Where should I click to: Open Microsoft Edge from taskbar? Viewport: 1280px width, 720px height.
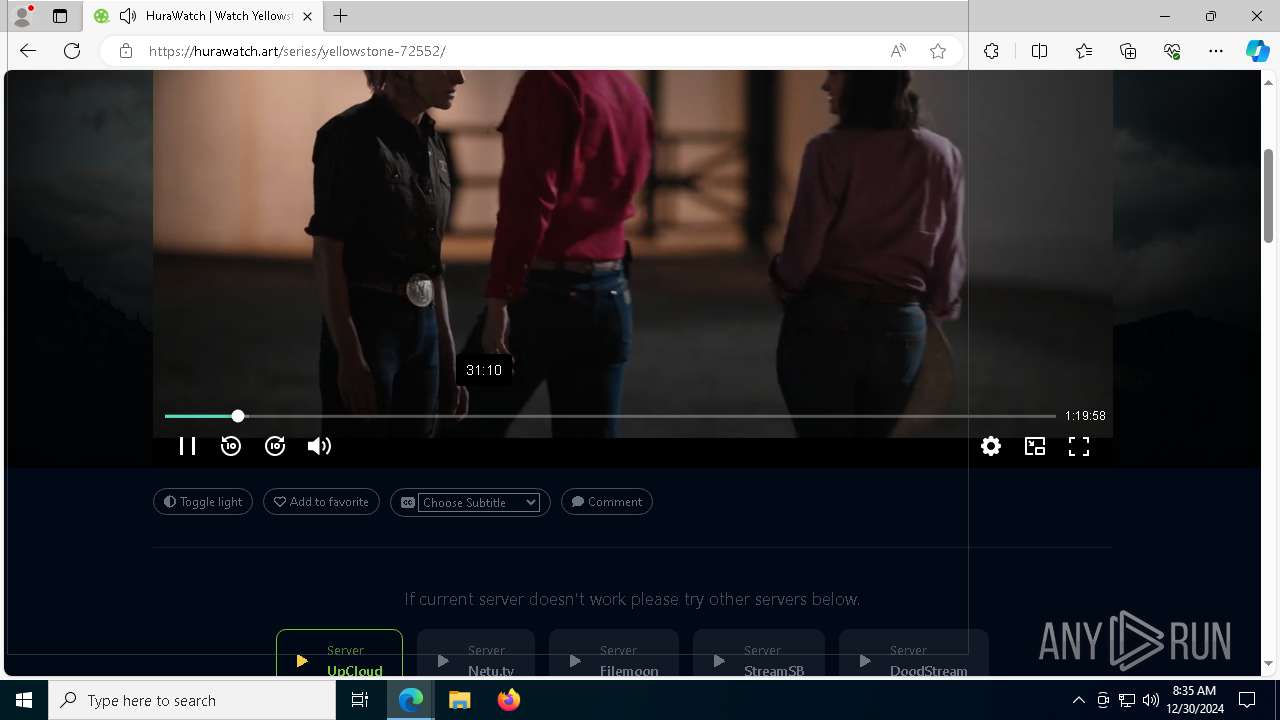point(411,700)
